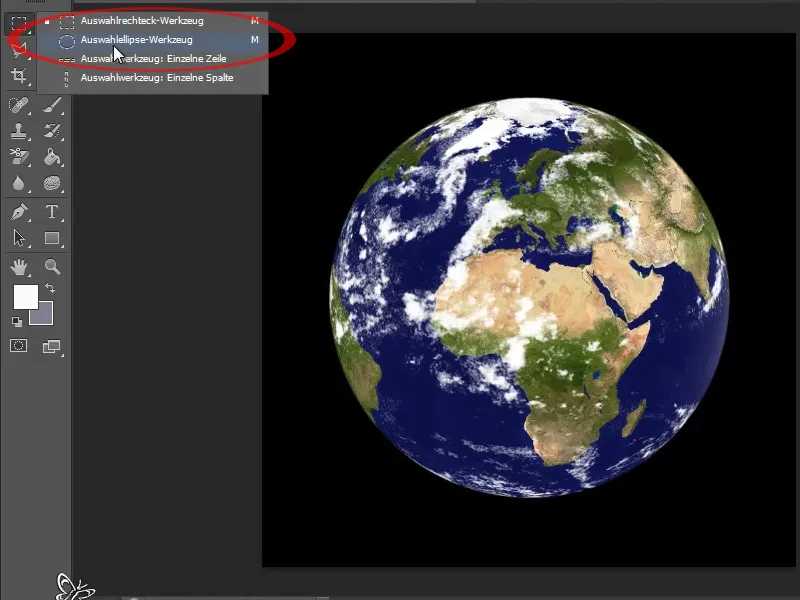Select the History Brush tool

52,131
